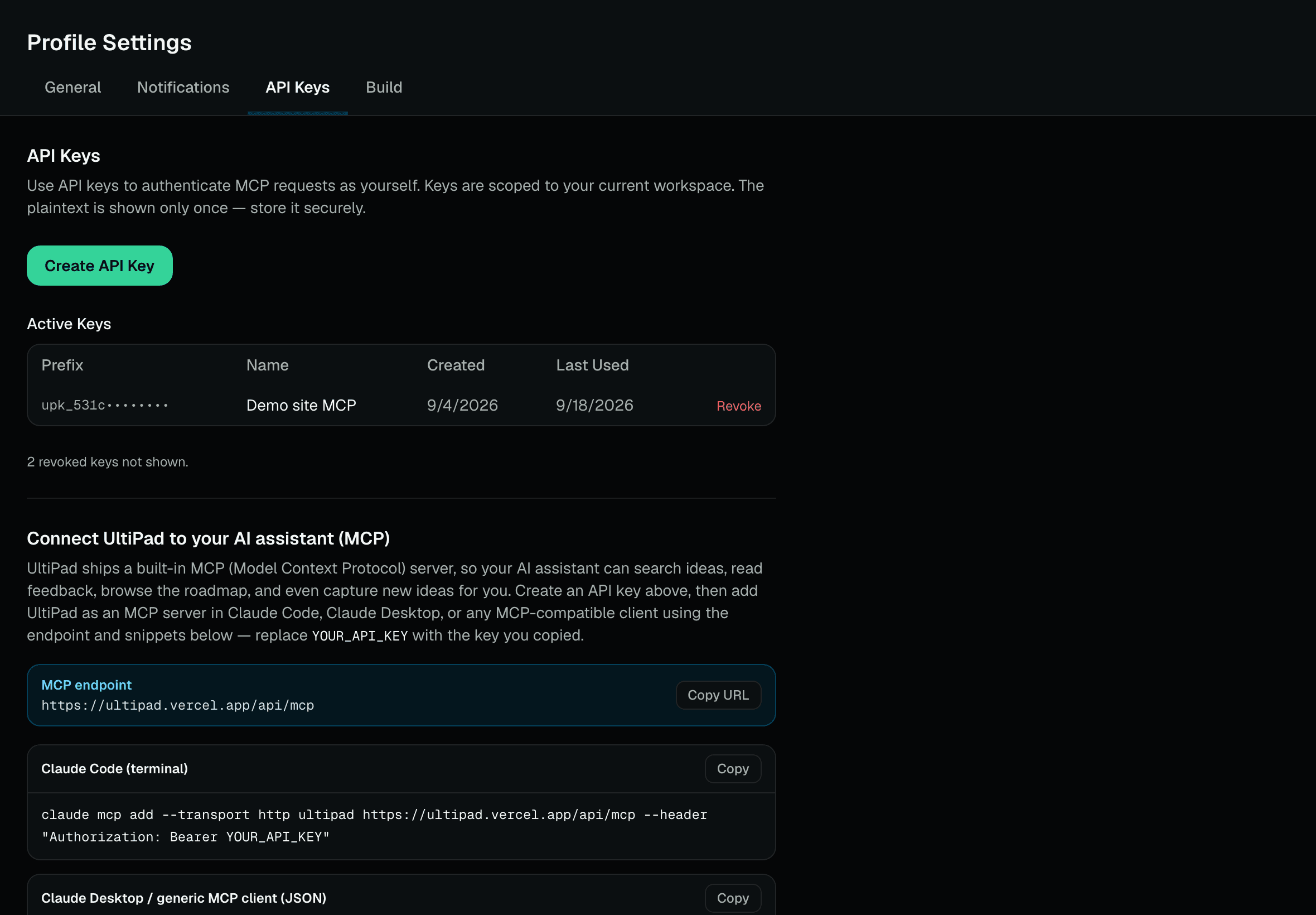The image size is (1316, 915).
Task: Switch to the Notifications tab
Action: coord(183,87)
